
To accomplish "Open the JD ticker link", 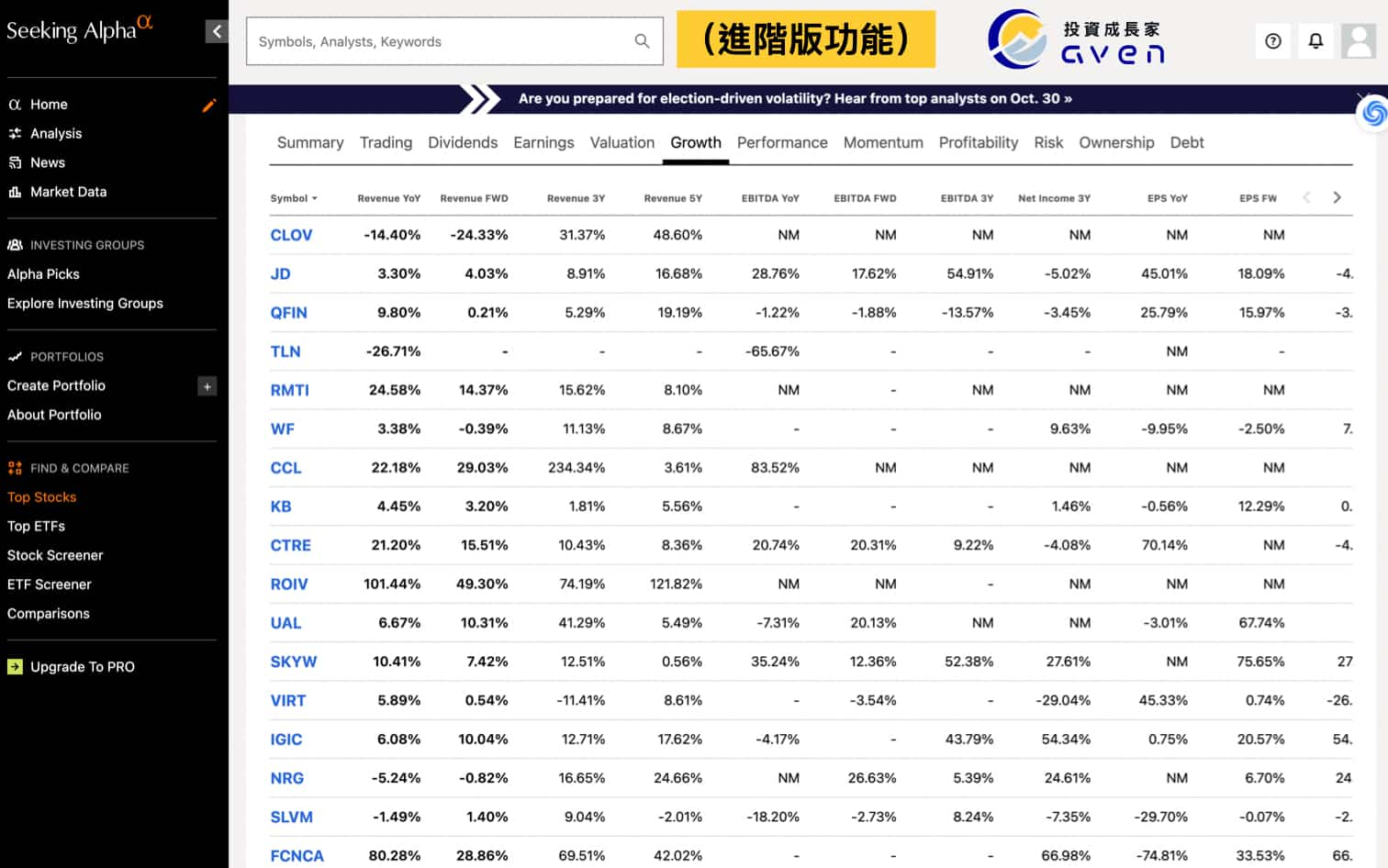I will pyautogui.click(x=280, y=273).
